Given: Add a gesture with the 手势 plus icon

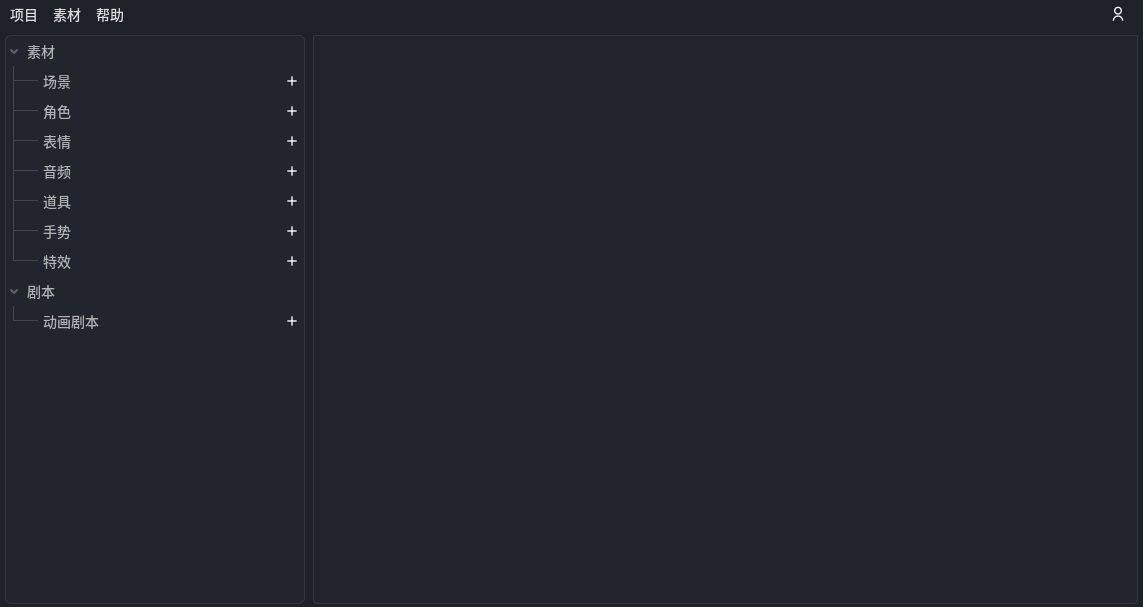Looking at the screenshot, I should (x=291, y=231).
